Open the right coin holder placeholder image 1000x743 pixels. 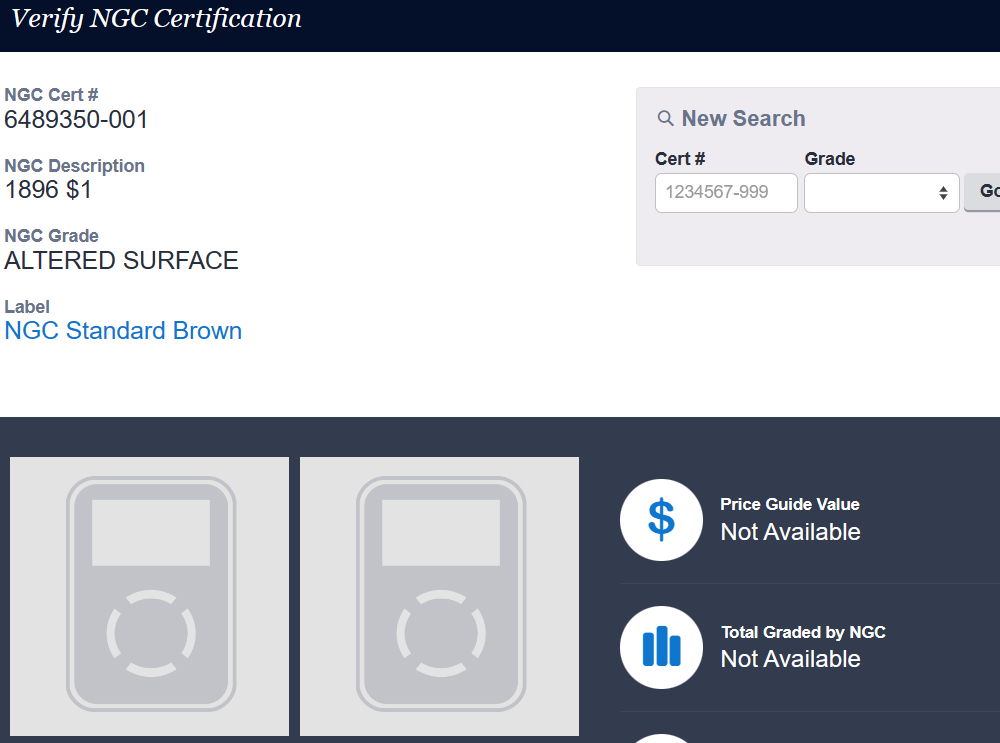[x=439, y=596]
